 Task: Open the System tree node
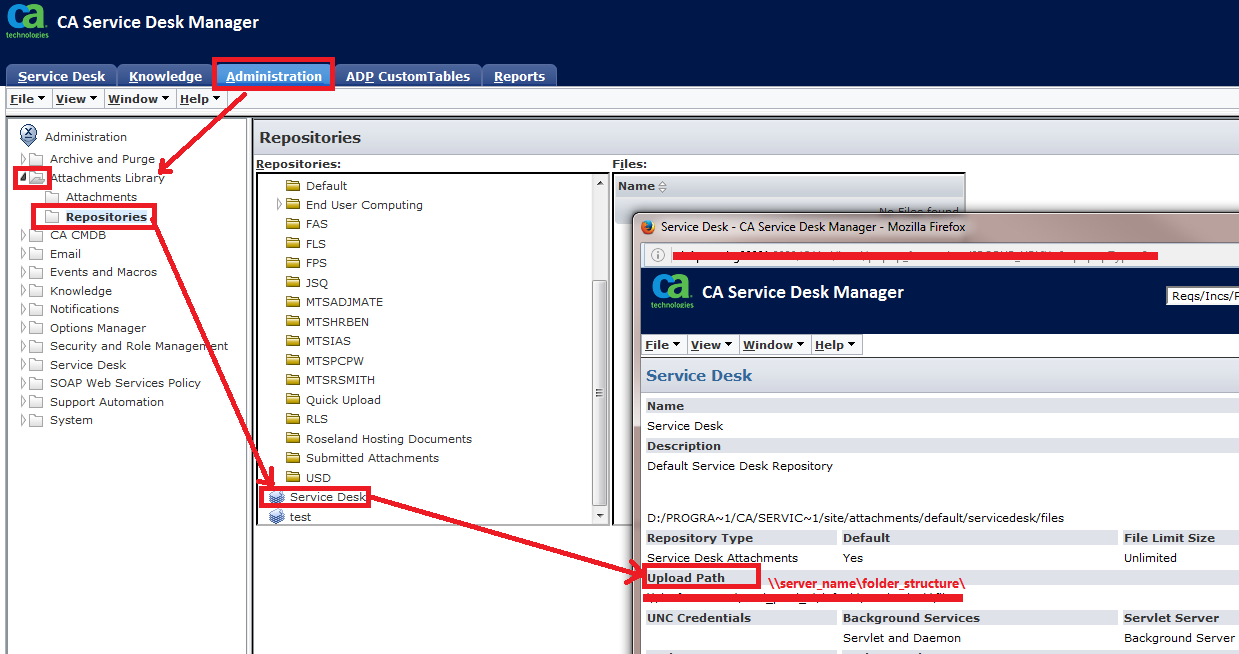click(x=71, y=420)
